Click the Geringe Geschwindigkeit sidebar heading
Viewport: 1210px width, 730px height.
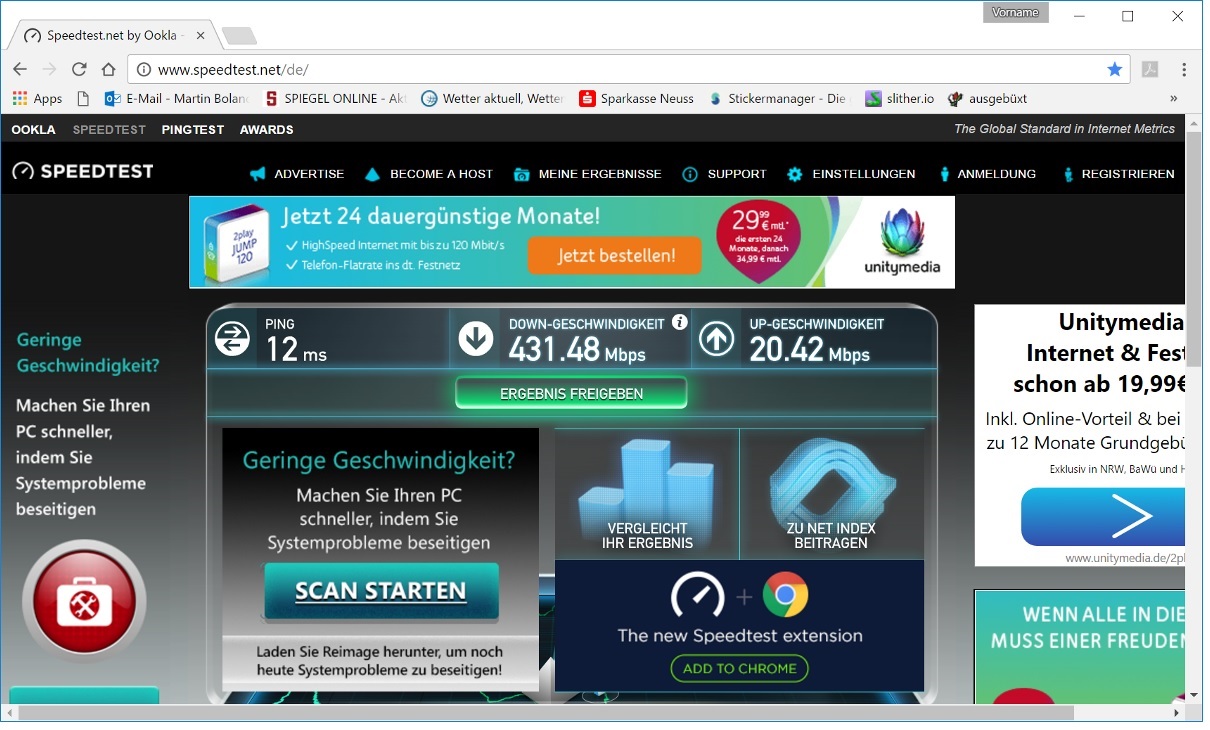point(88,353)
